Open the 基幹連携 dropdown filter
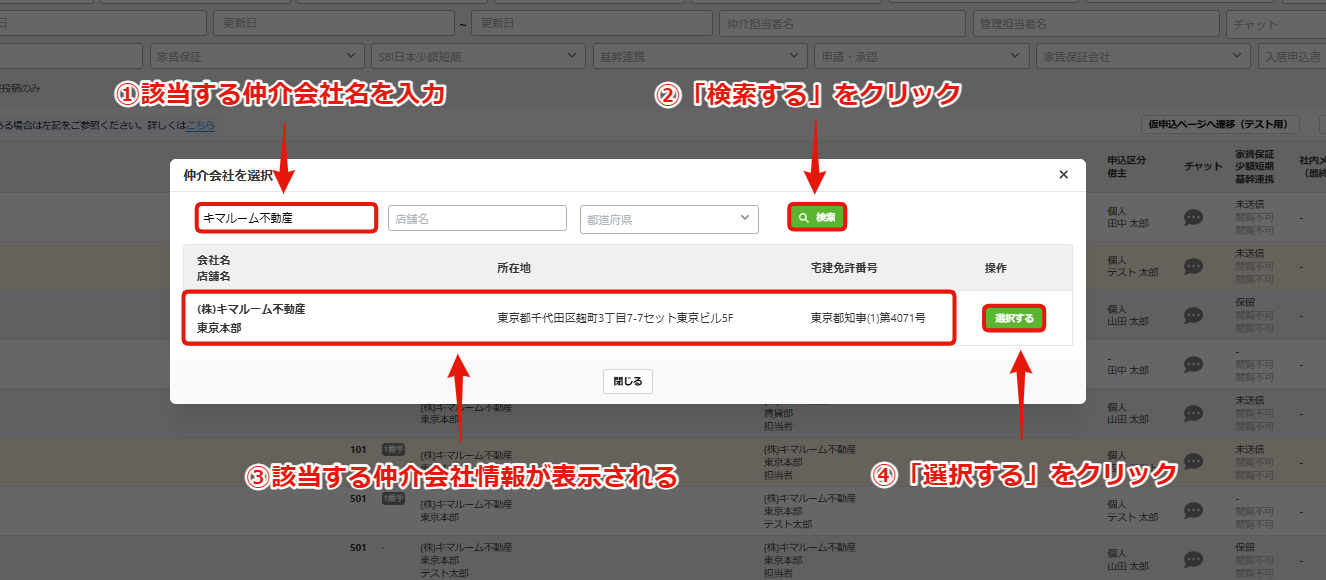 699,57
